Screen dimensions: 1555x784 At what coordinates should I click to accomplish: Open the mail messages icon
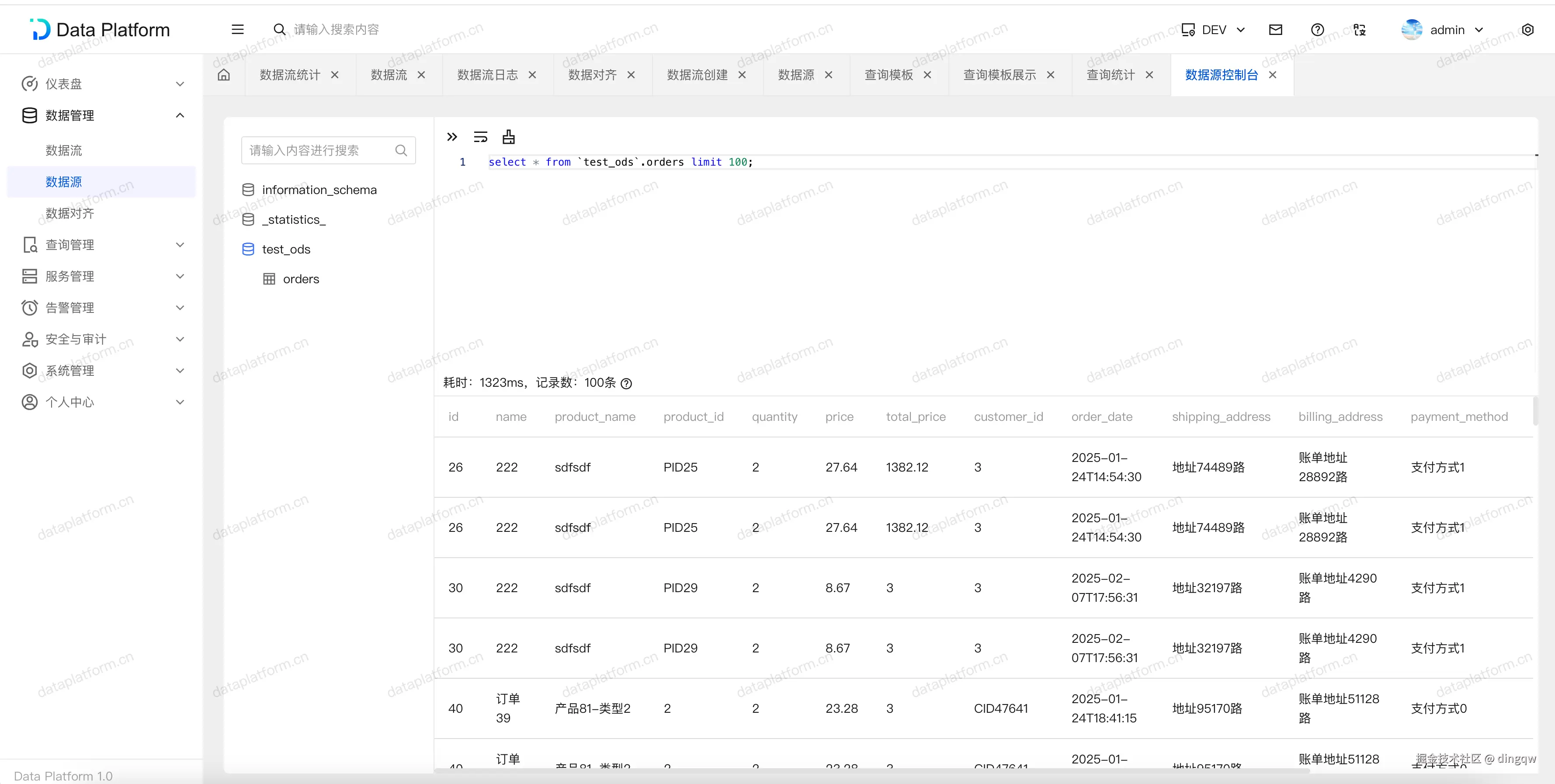click(x=1275, y=30)
